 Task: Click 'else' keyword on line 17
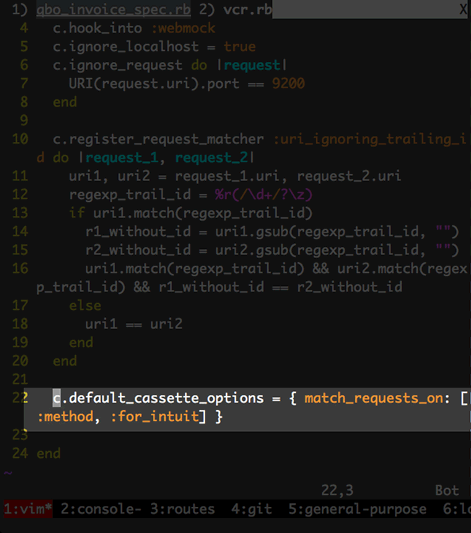pyautogui.click(x=85, y=306)
